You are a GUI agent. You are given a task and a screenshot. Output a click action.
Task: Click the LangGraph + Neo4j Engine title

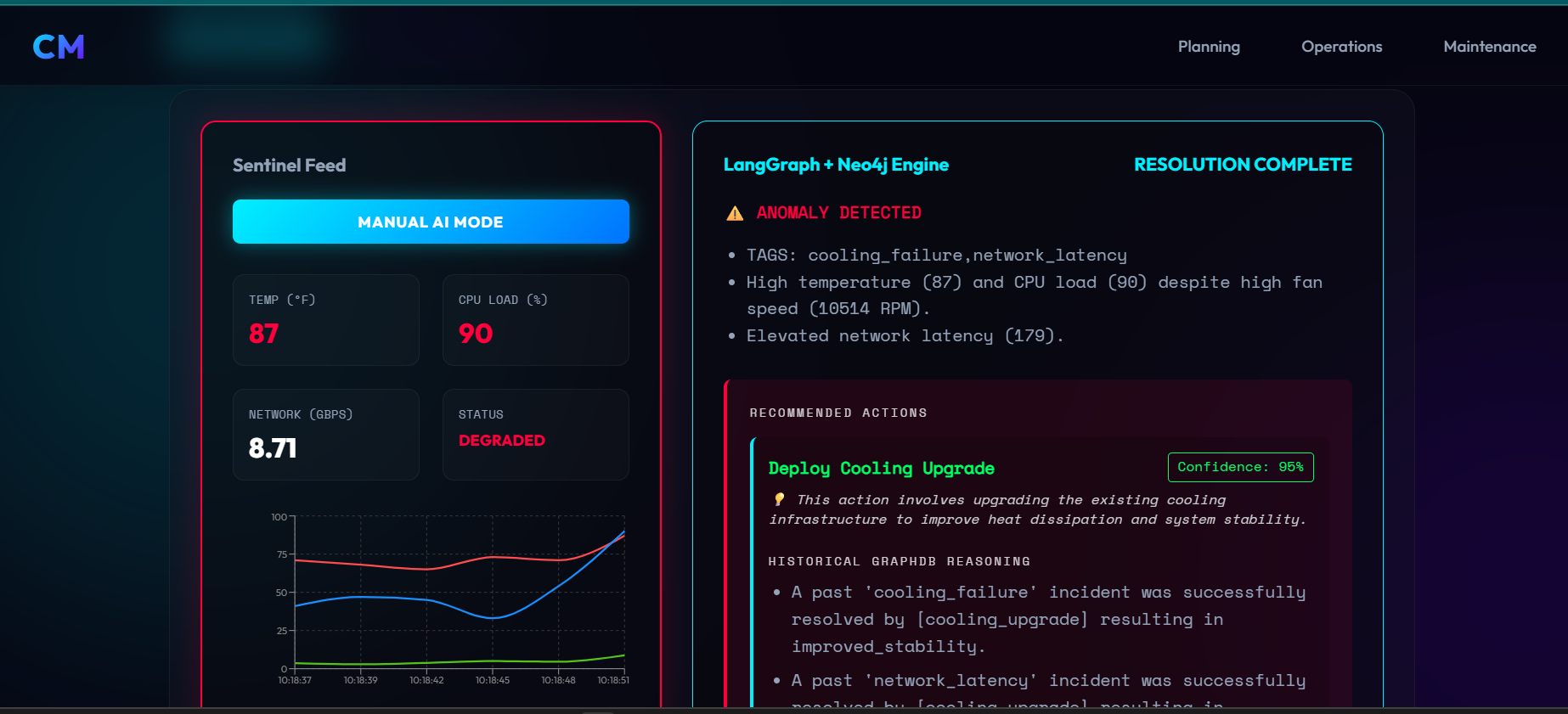click(836, 165)
